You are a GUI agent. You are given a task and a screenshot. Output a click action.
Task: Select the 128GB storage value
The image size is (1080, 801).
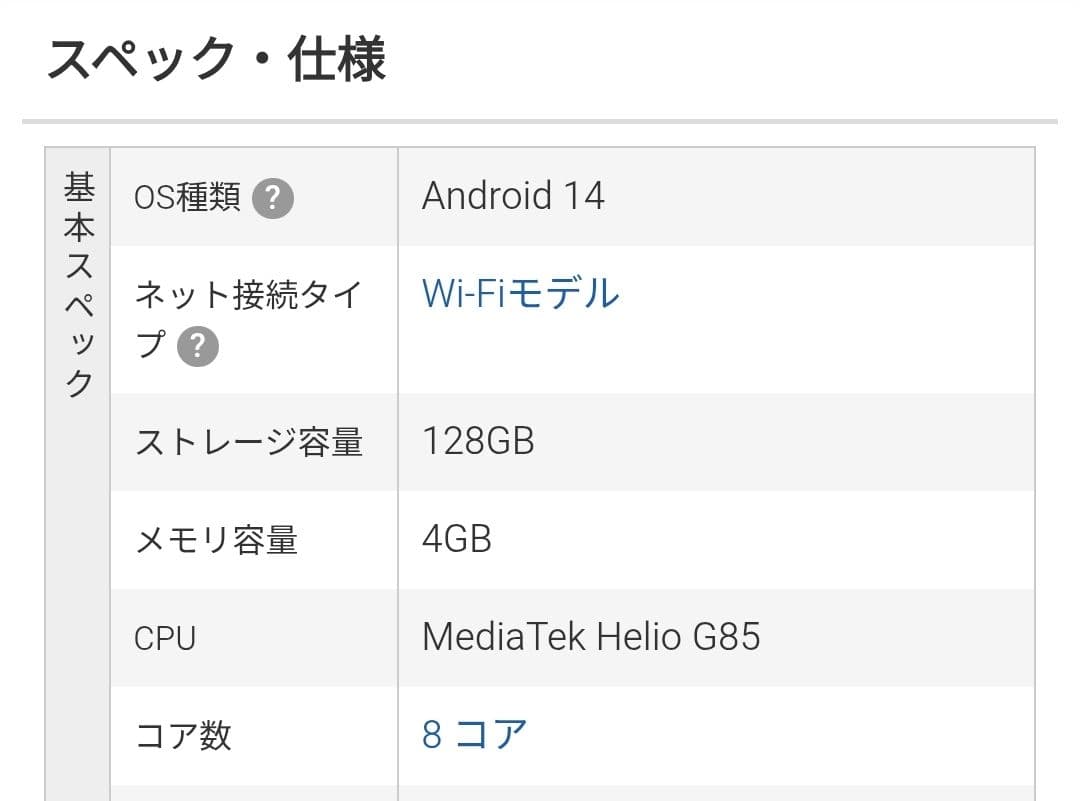coord(478,441)
